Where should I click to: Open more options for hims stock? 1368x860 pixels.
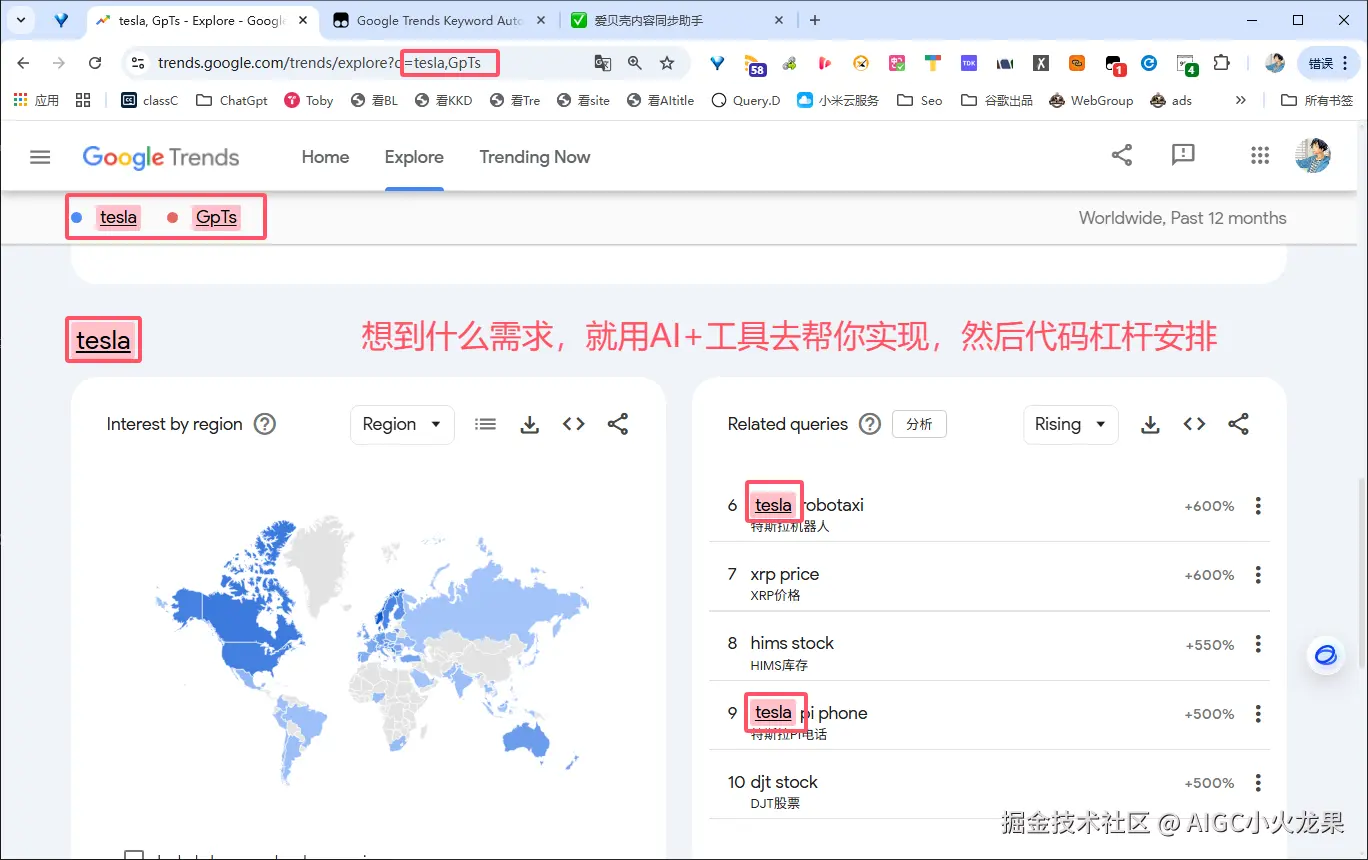click(x=1258, y=645)
